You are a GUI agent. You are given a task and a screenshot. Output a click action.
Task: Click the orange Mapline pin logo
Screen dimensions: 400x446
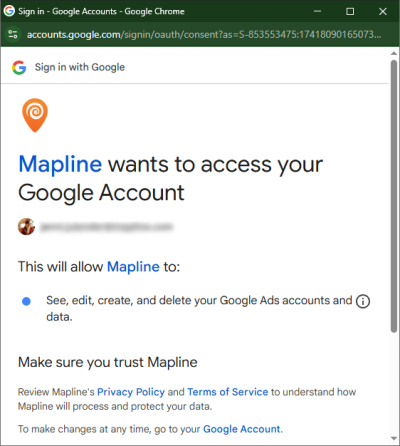(35, 115)
